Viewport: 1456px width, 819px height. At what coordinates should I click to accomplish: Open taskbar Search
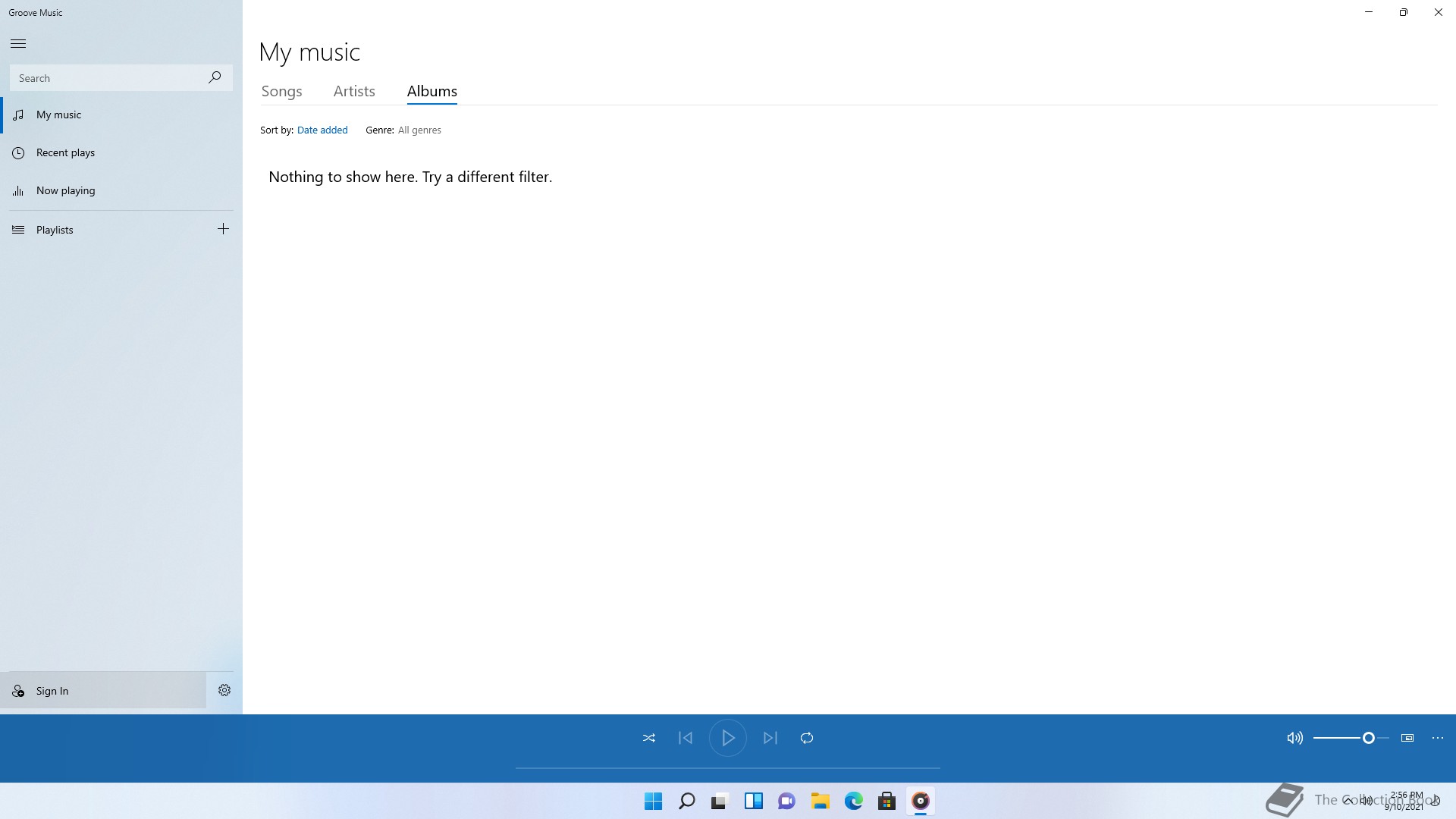(x=686, y=801)
